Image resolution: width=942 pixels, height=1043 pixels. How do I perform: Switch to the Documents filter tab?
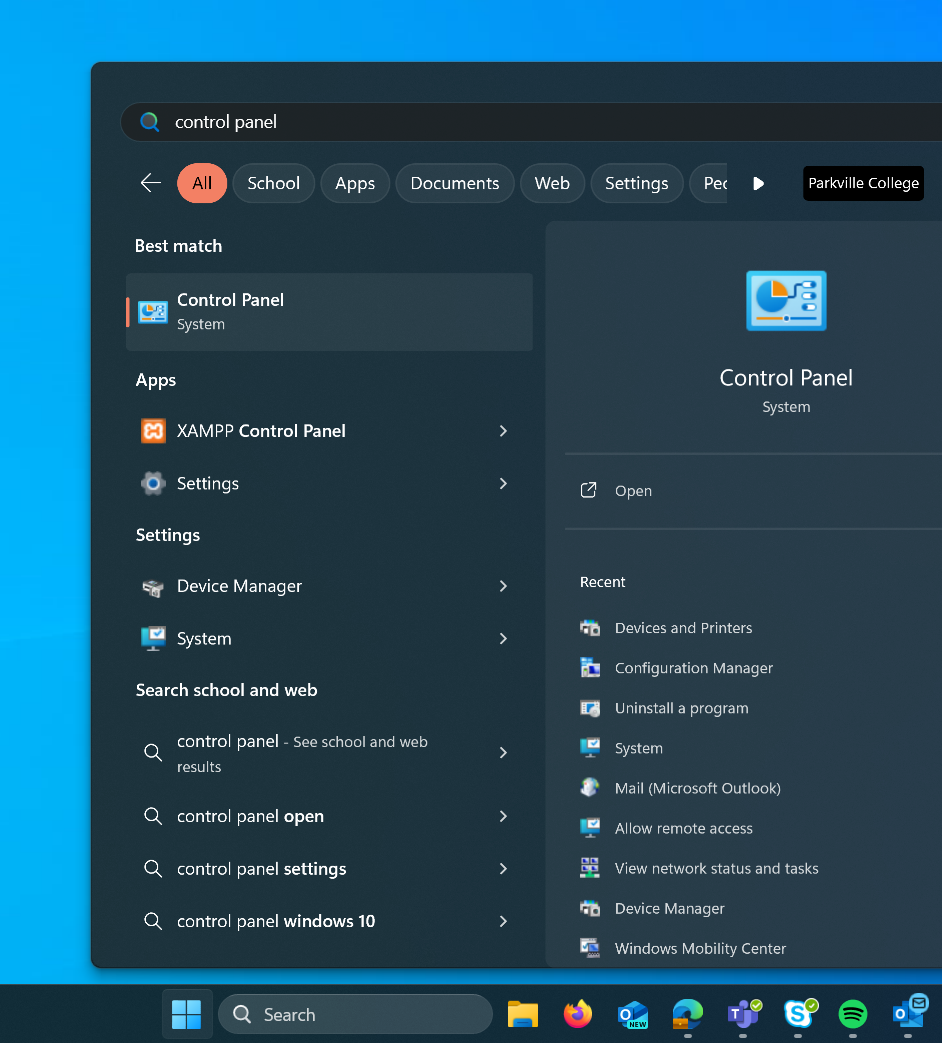(x=455, y=183)
